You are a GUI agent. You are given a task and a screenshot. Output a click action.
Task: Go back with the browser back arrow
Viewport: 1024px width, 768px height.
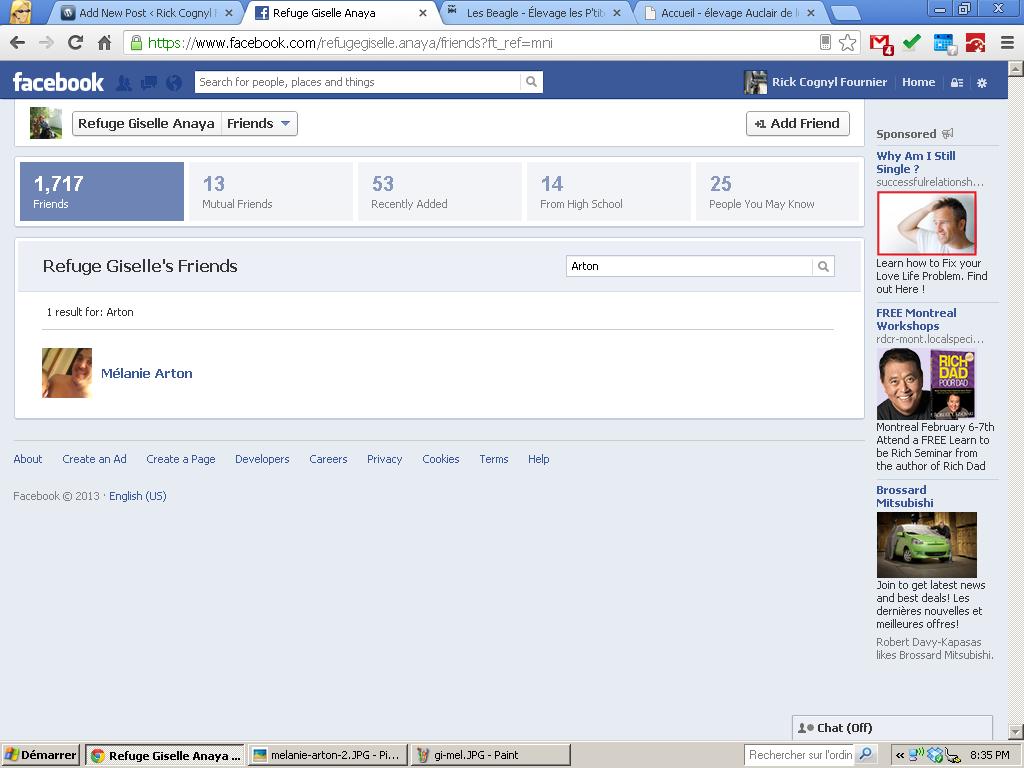pyautogui.click(x=18, y=43)
